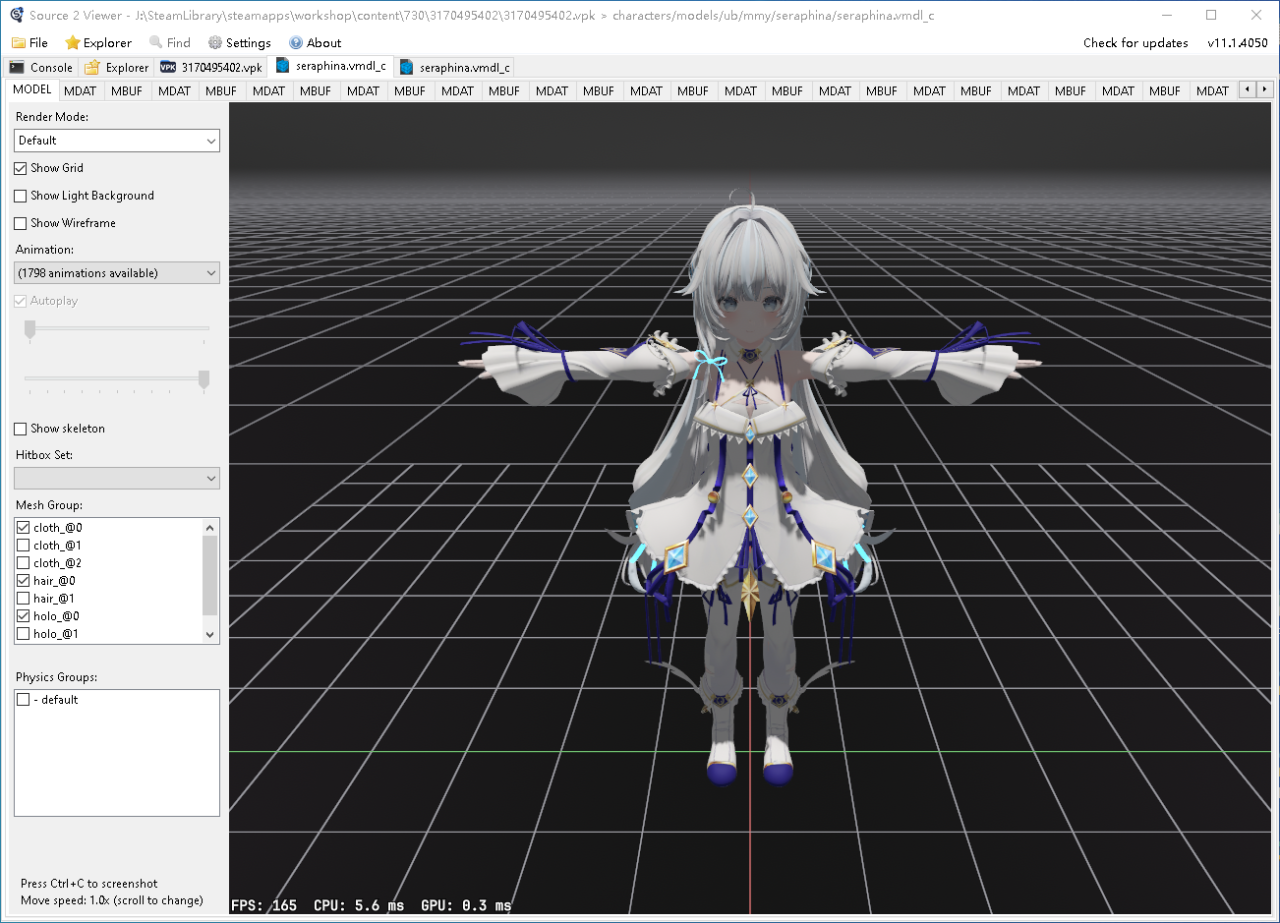Click the CPU: 5.6 ms readout
Screen dimensions: 1280x923
tap(359, 905)
